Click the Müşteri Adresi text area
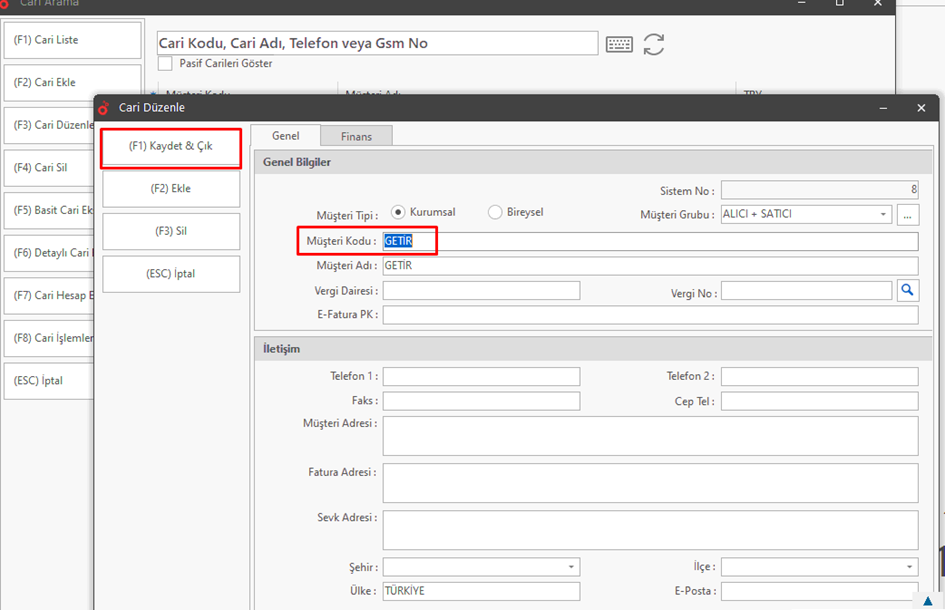The image size is (945, 610). click(x=650, y=436)
